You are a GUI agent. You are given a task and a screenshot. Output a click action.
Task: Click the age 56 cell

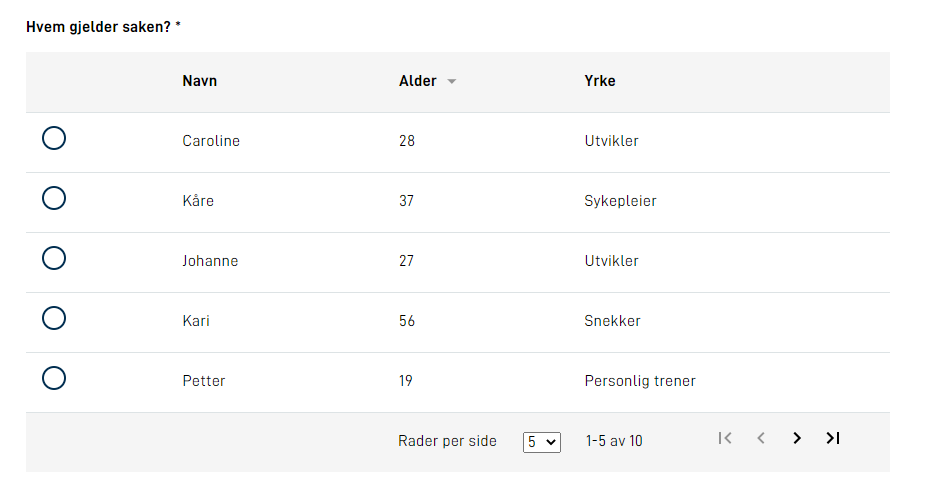click(x=407, y=321)
